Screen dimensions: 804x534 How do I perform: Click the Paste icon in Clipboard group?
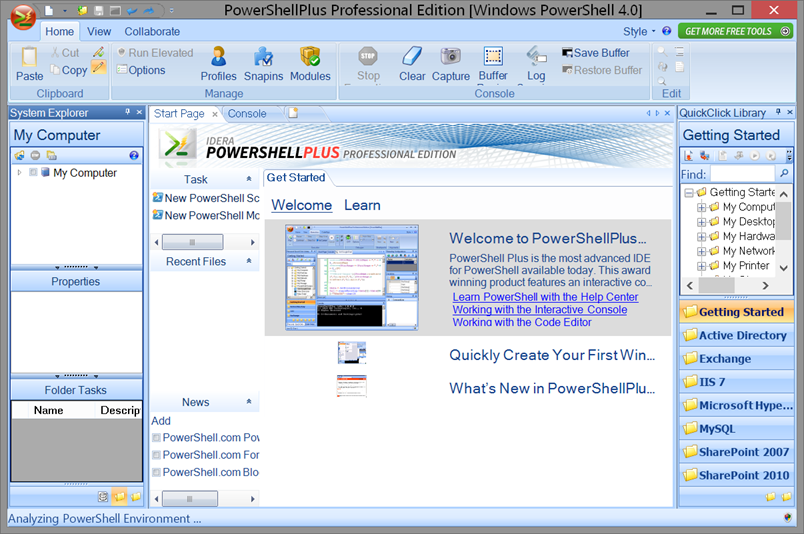point(29,56)
